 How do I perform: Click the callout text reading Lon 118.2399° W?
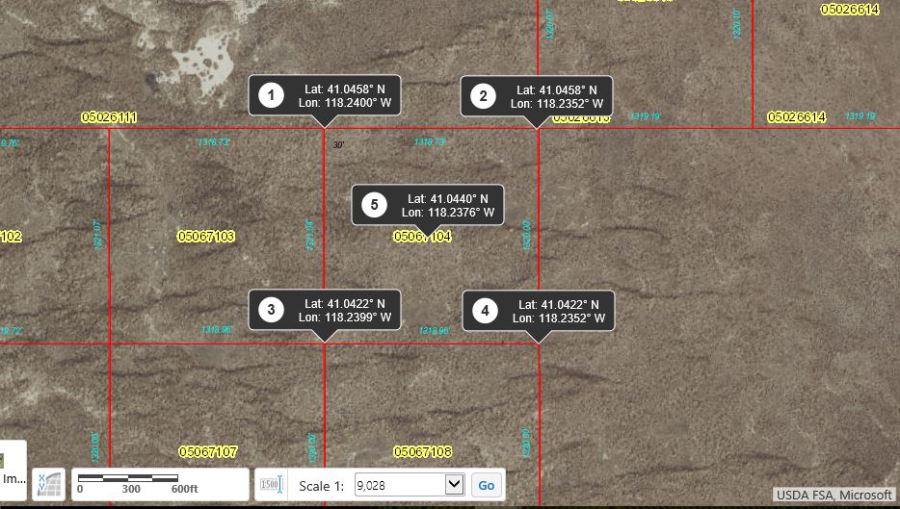tap(344, 318)
